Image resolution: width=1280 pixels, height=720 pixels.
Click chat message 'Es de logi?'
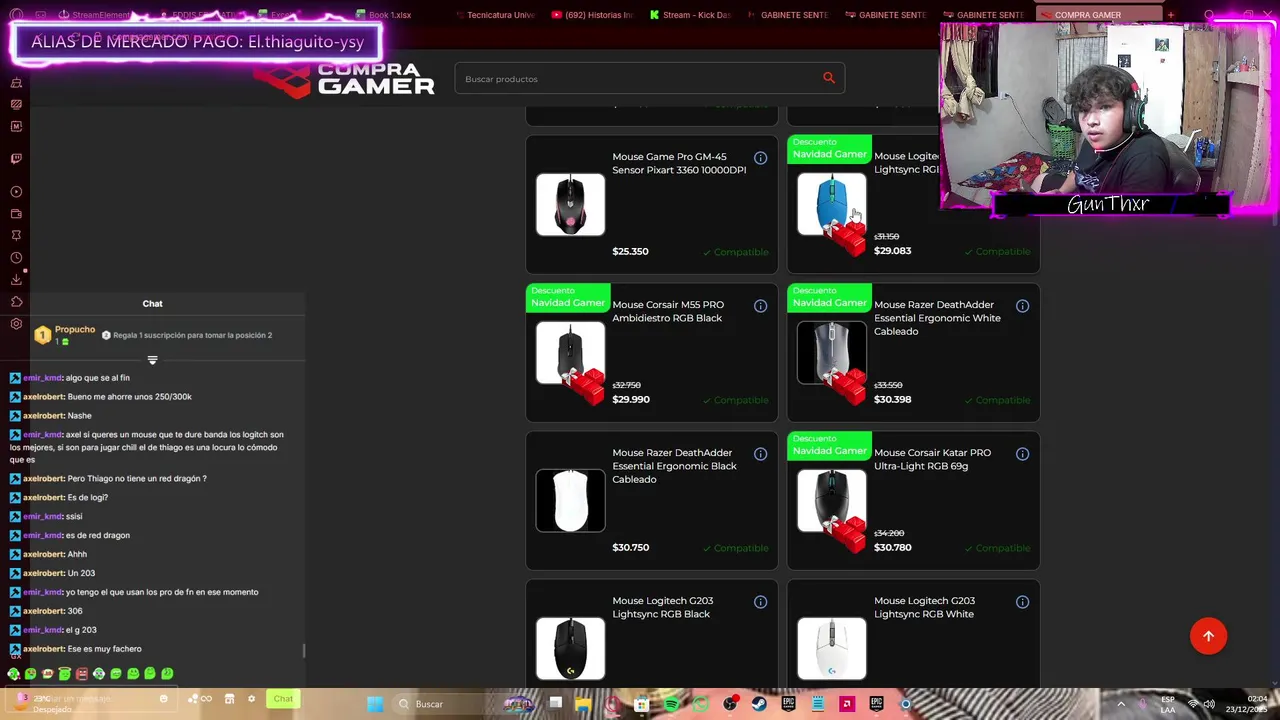click(x=87, y=498)
